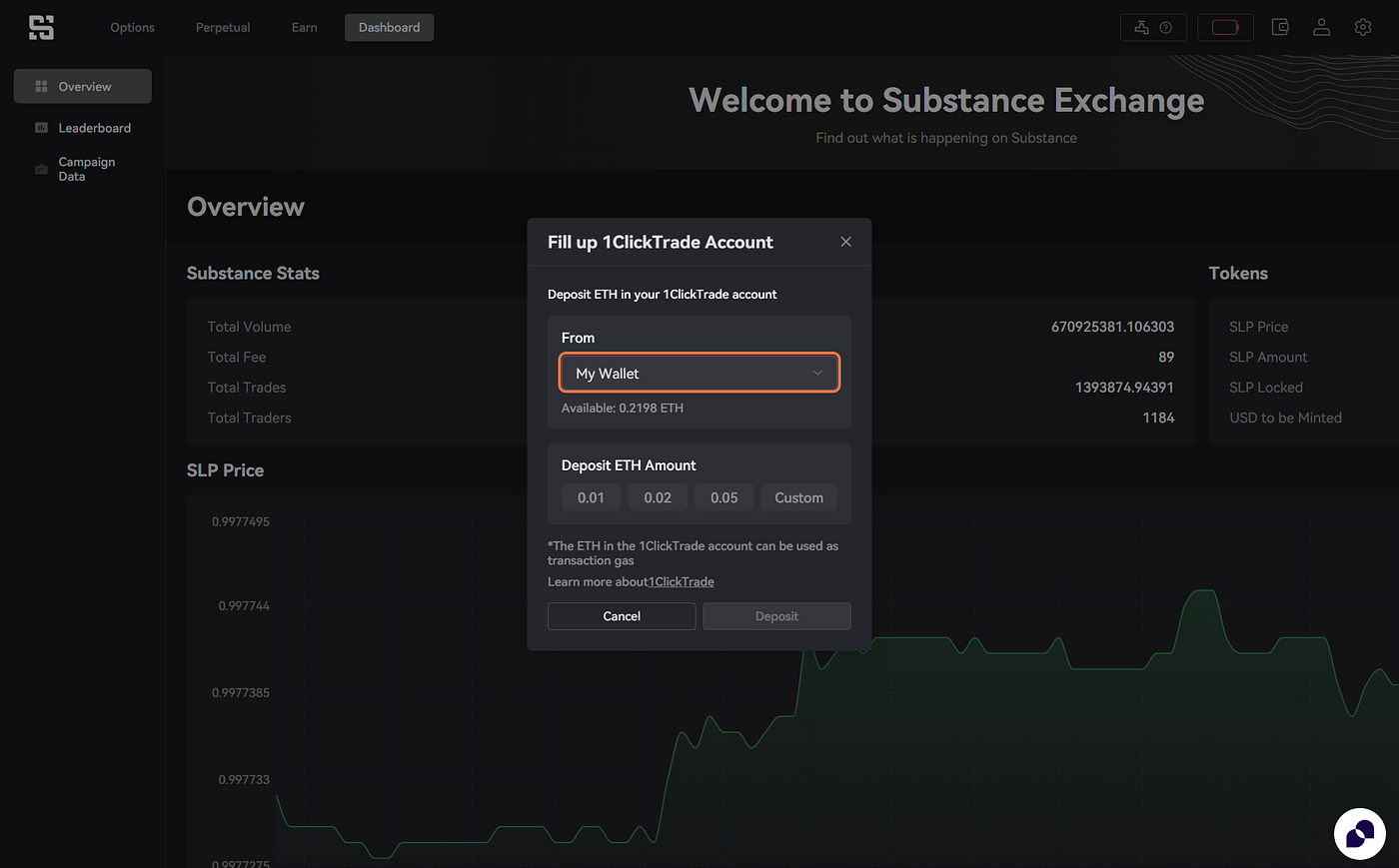The height and width of the screenshot is (868, 1399).
Task: Open the chat support bubble icon
Action: tap(1359, 833)
